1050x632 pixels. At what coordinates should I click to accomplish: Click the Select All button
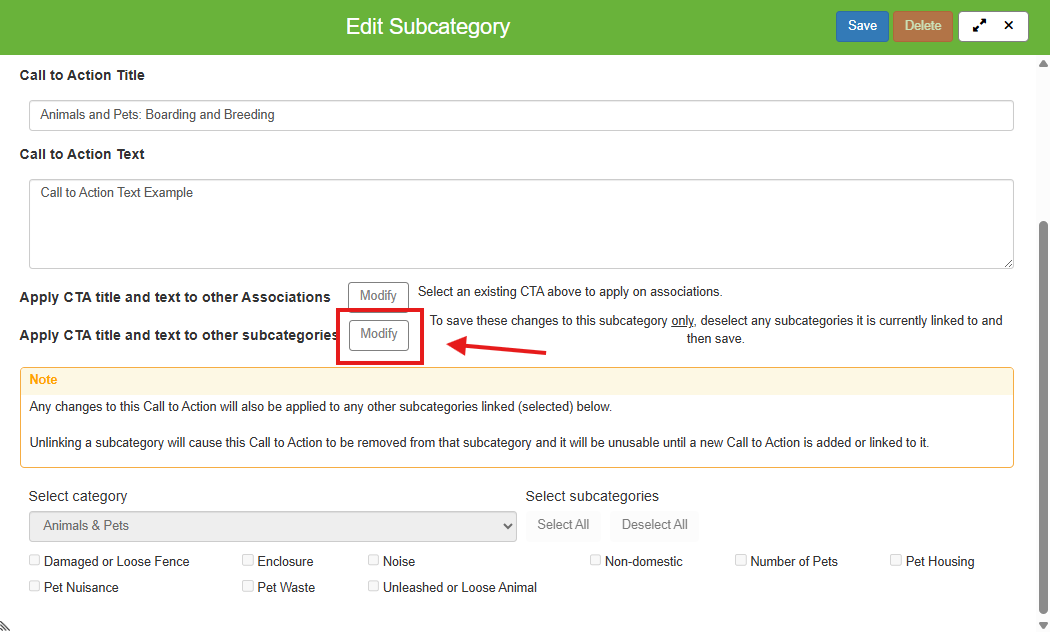tap(563, 525)
